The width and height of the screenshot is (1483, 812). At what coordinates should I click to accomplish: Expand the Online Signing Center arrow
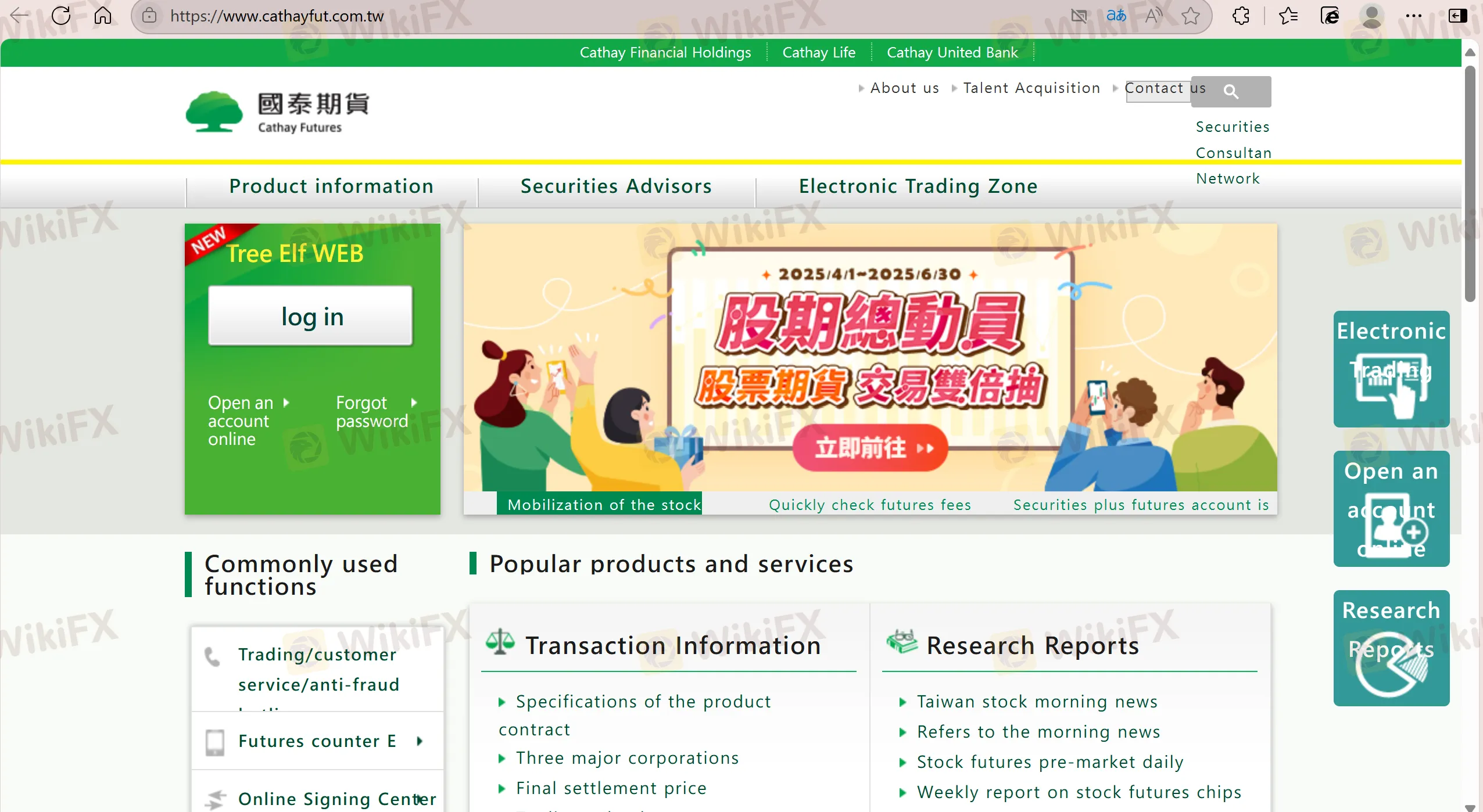pos(420,799)
